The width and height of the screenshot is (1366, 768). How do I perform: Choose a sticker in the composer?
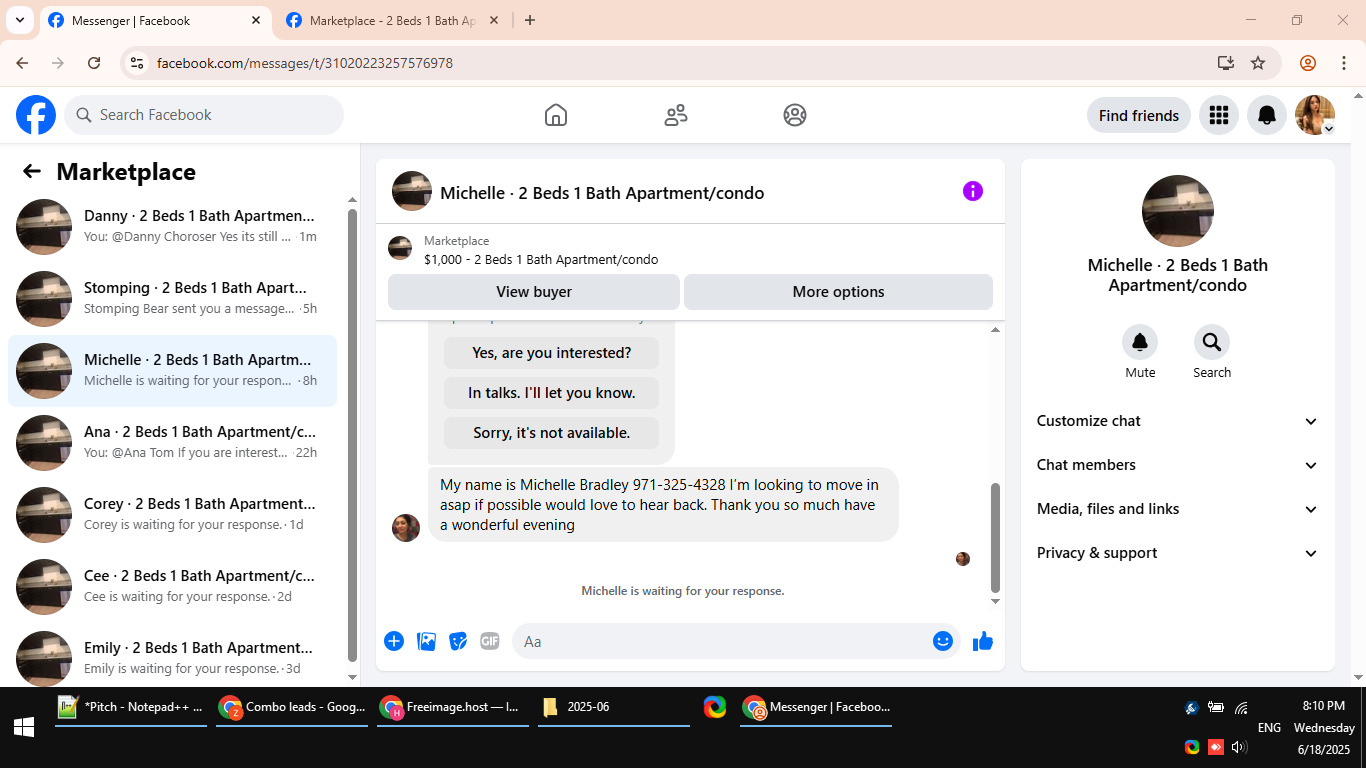(458, 641)
